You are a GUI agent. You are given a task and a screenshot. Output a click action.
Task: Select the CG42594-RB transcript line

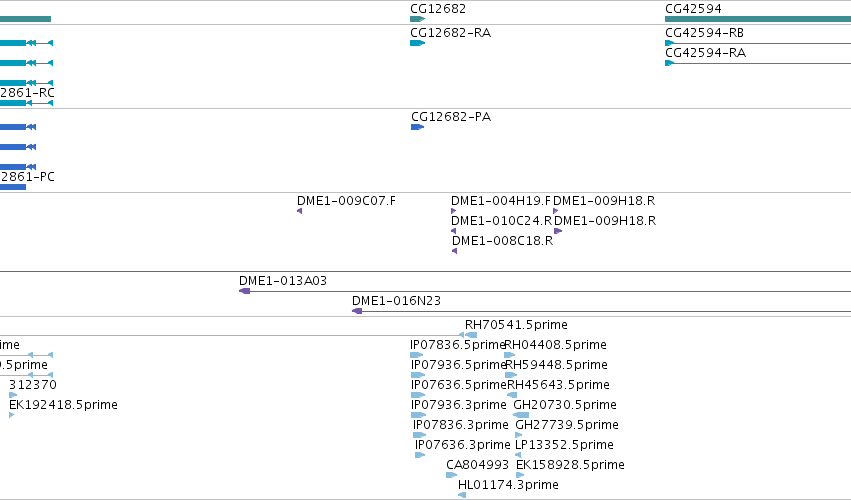coord(758,43)
